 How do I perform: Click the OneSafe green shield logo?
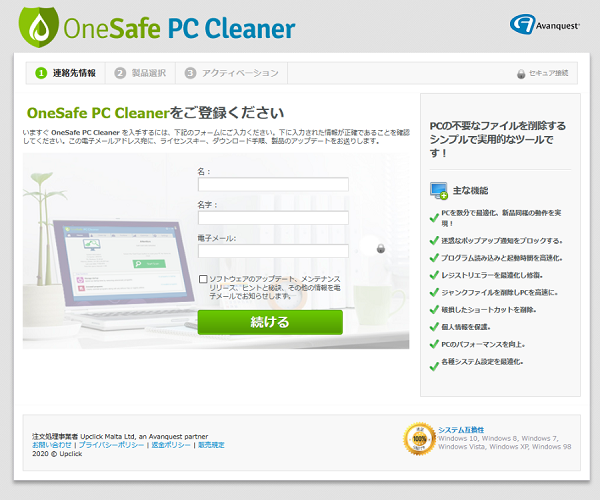coord(39,27)
